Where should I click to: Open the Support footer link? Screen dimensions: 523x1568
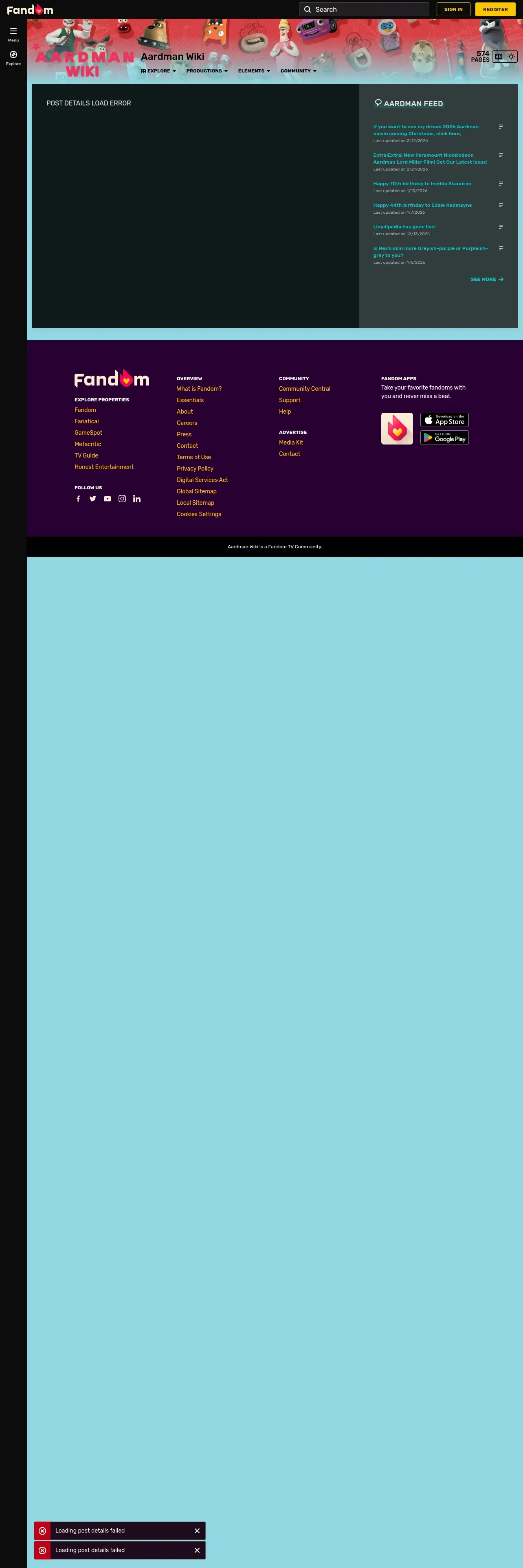click(x=290, y=401)
